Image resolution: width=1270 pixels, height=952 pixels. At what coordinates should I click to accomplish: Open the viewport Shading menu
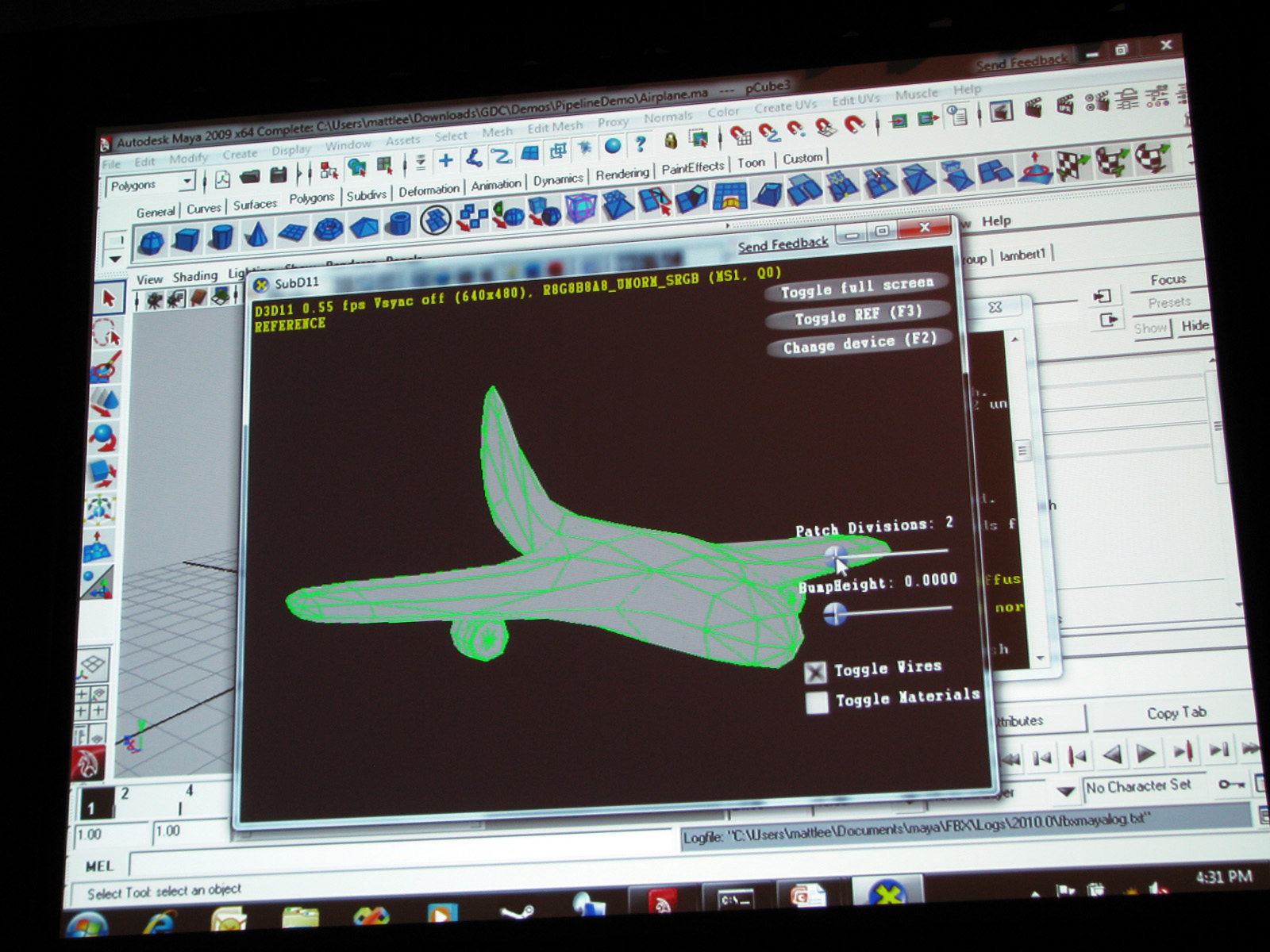pos(194,276)
